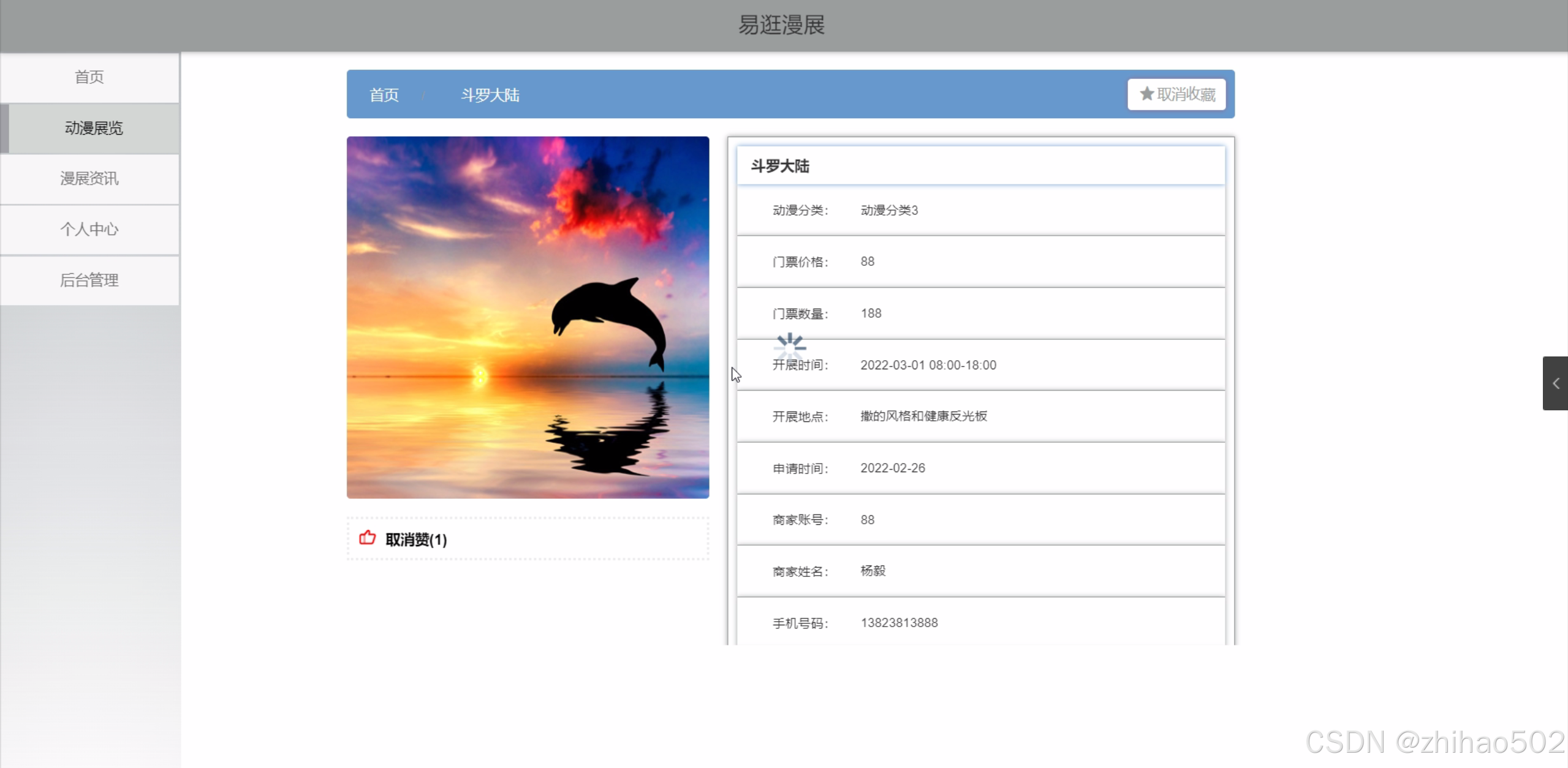Image resolution: width=1568 pixels, height=768 pixels.
Task: Select 动漫展览 in the sidebar
Action: pos(93,128)
